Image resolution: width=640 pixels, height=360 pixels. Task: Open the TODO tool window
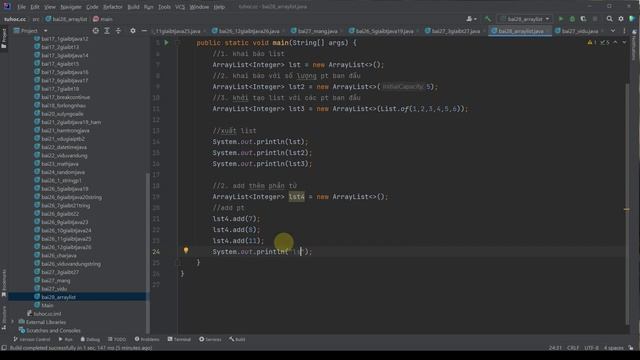click(117, 339)
